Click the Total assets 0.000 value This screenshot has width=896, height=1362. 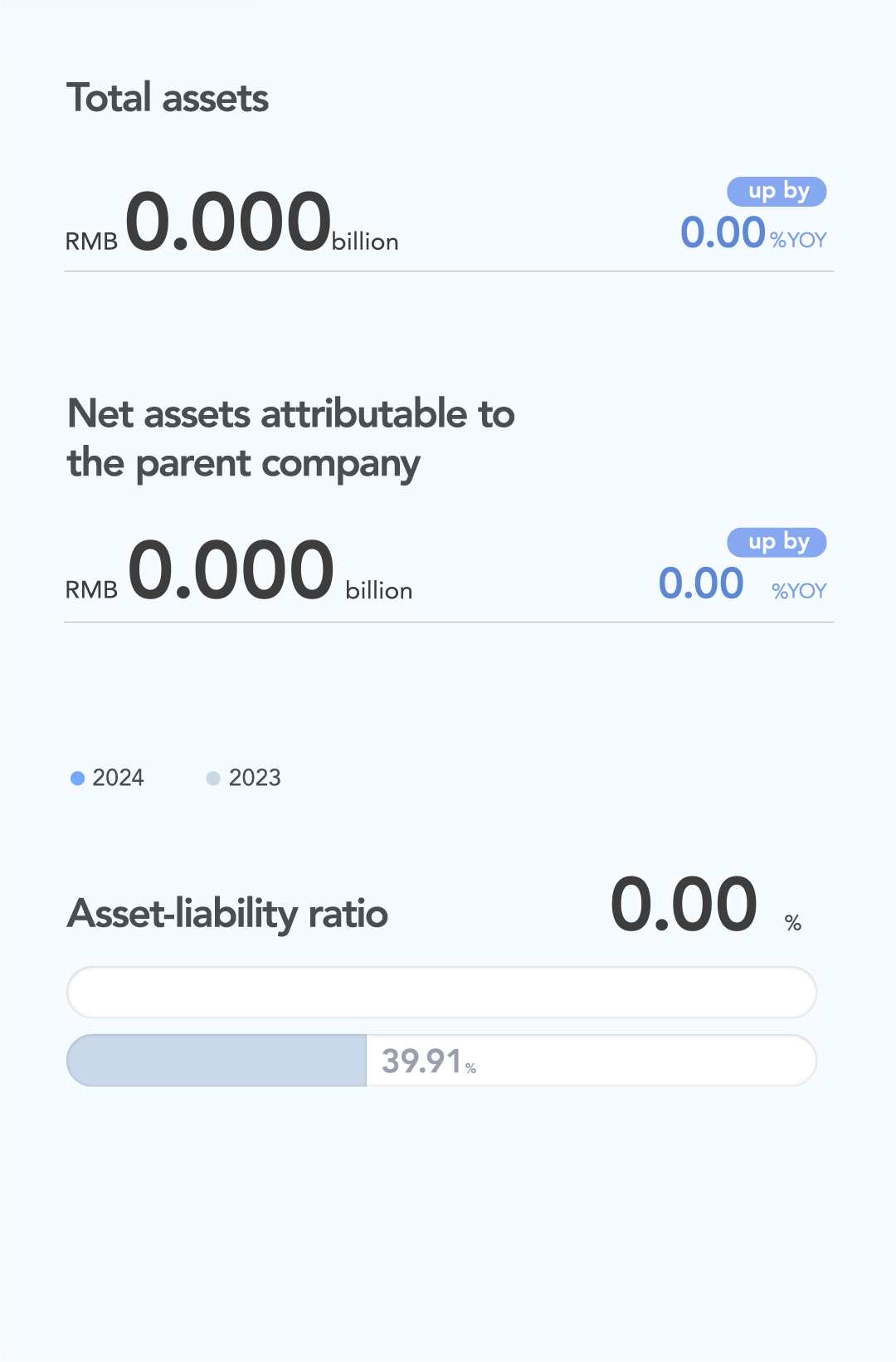click(228, 222)
